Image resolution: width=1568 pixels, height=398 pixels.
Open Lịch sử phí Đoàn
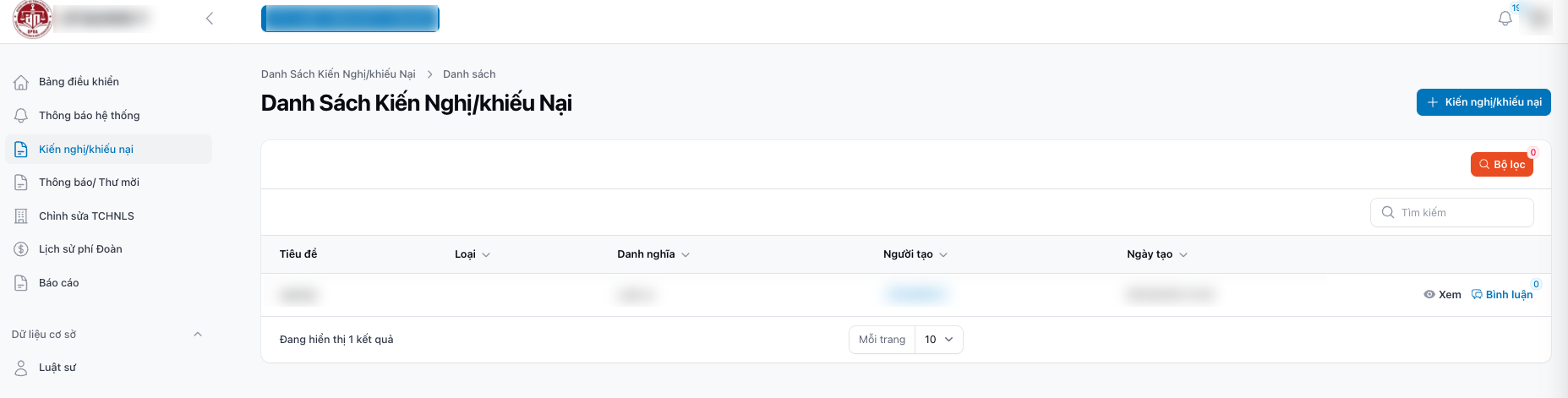pos(80,249)
